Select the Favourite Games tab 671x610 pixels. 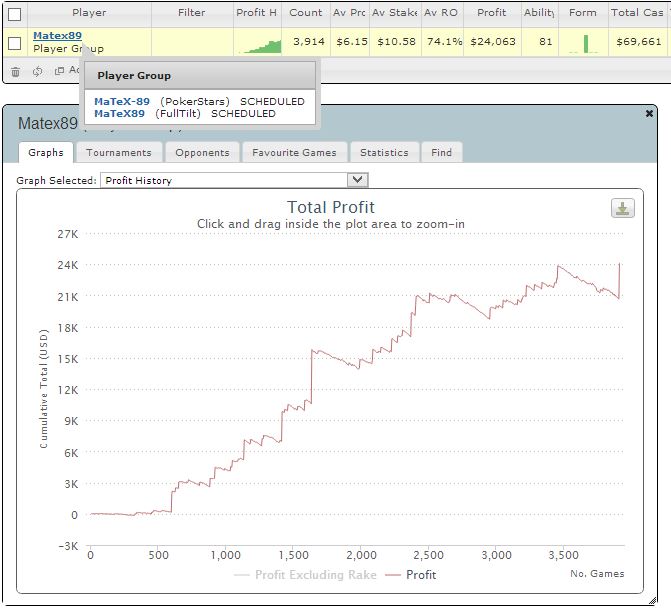tap(294, 152)
